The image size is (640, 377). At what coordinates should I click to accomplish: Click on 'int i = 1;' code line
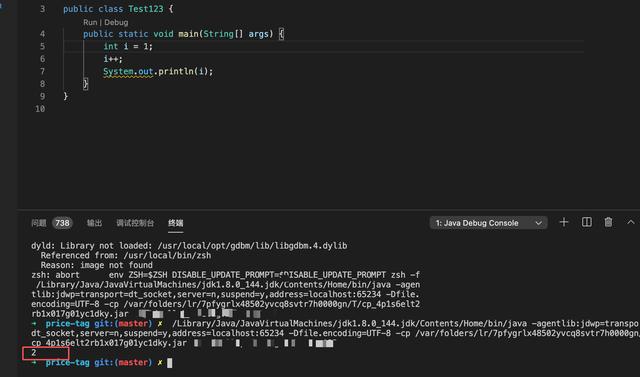(x=128, y=47)
